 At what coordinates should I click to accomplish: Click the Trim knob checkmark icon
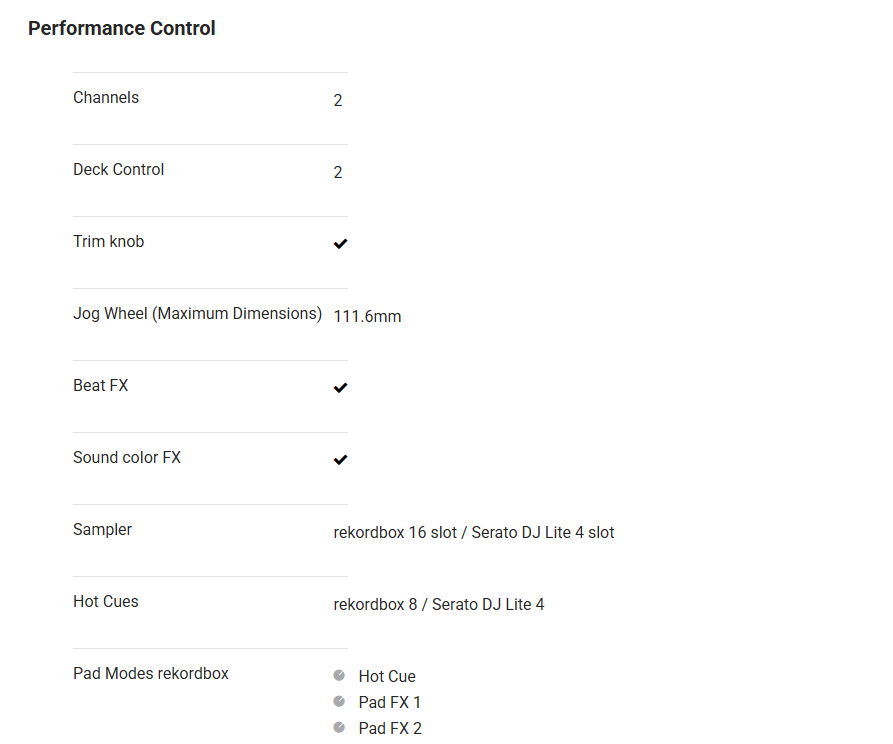pyautogui.click(x=340, y=244)
